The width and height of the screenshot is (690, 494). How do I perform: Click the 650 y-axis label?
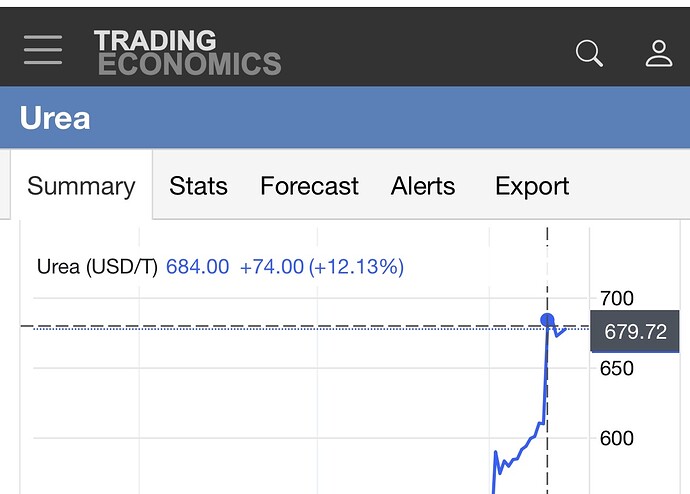point(616,368)
